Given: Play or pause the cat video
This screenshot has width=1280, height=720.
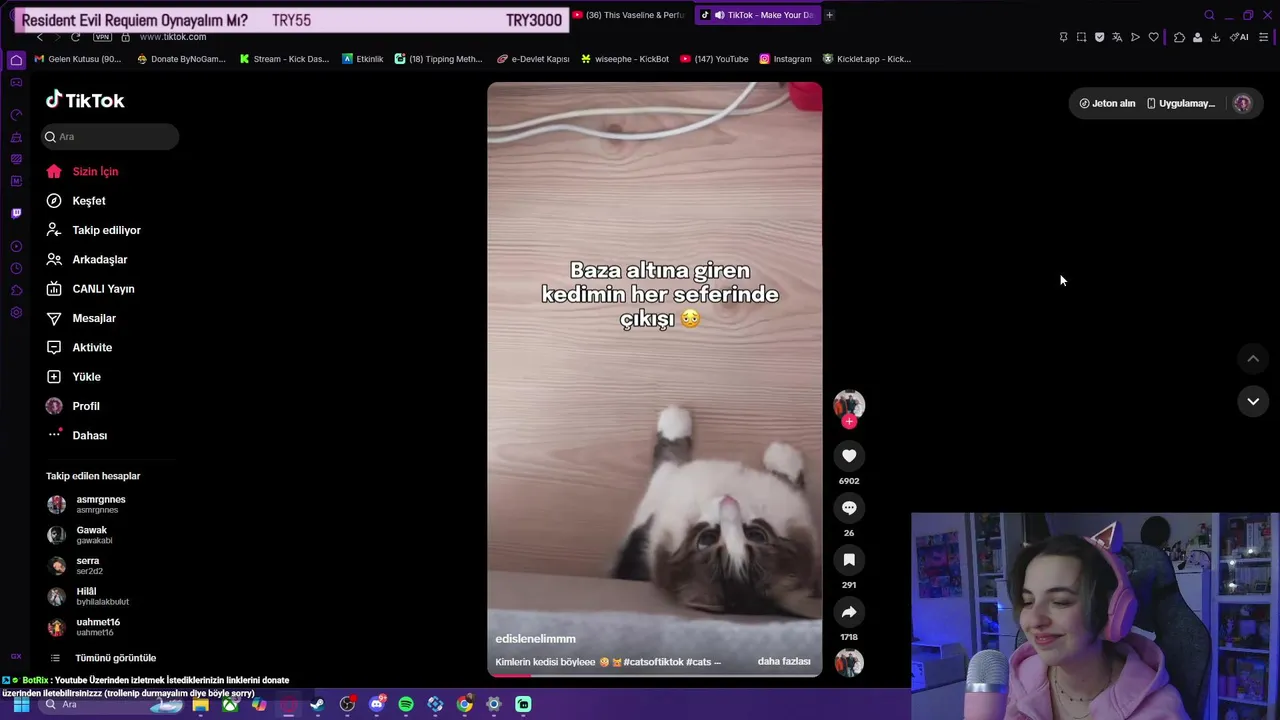Looking at the screenshot, I should (655, 379).
